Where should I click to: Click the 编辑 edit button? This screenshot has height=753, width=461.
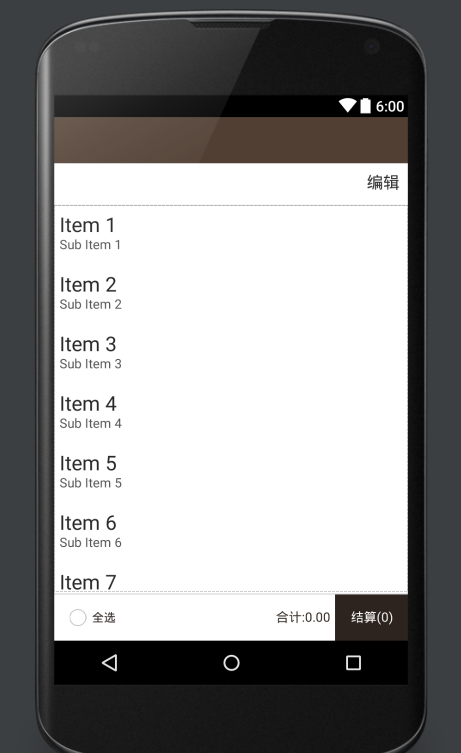pos(383,183)
